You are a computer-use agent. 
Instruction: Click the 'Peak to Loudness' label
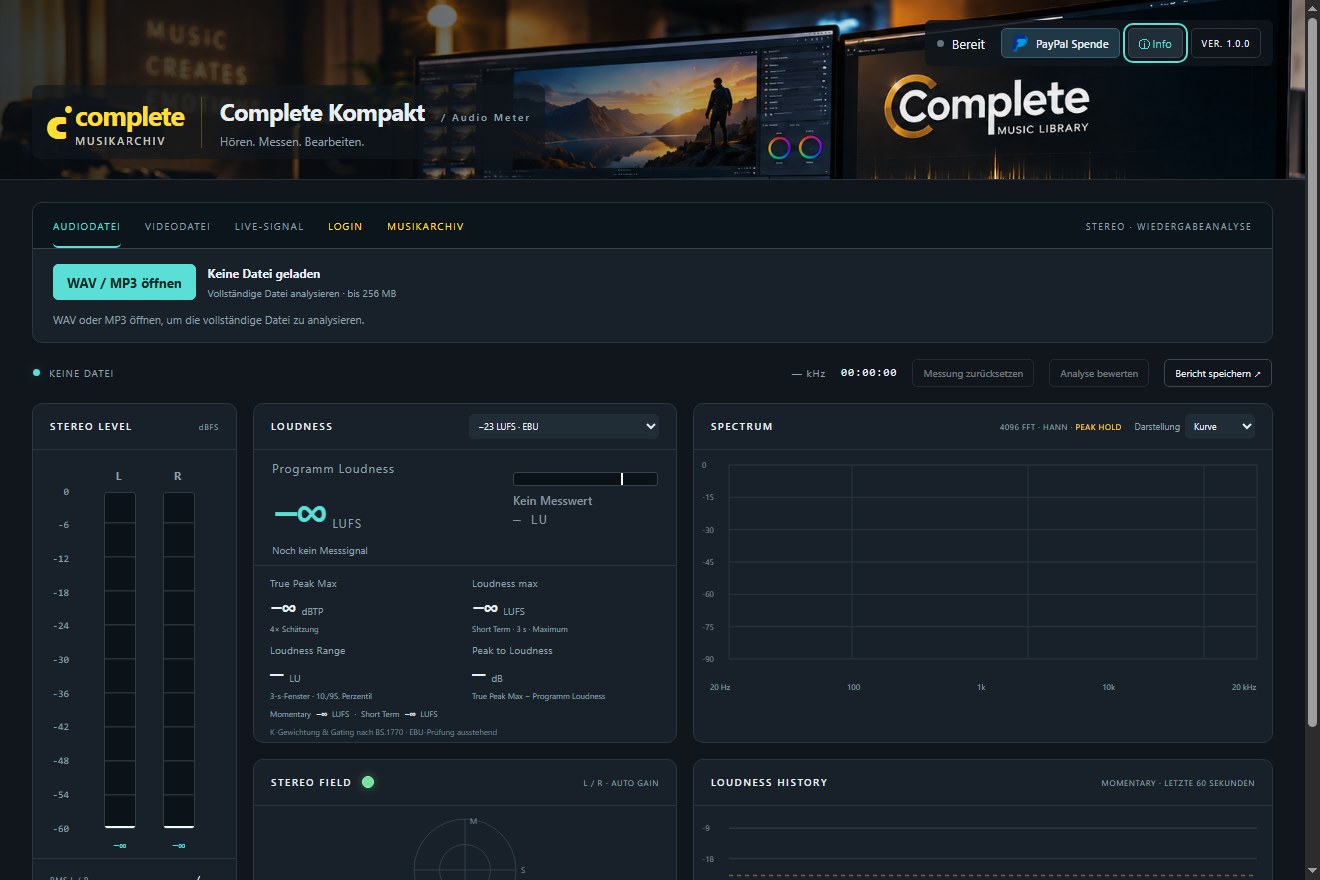click(x=512, y=651)
